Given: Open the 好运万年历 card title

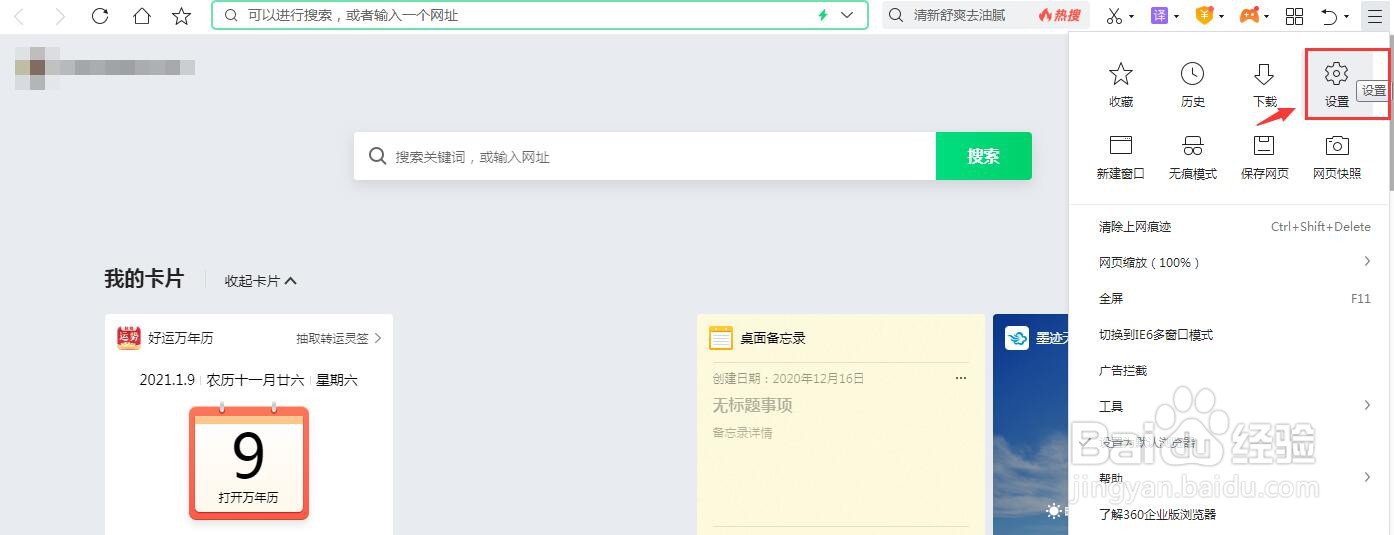Looking at the screenshot, I should pos(181,338).
